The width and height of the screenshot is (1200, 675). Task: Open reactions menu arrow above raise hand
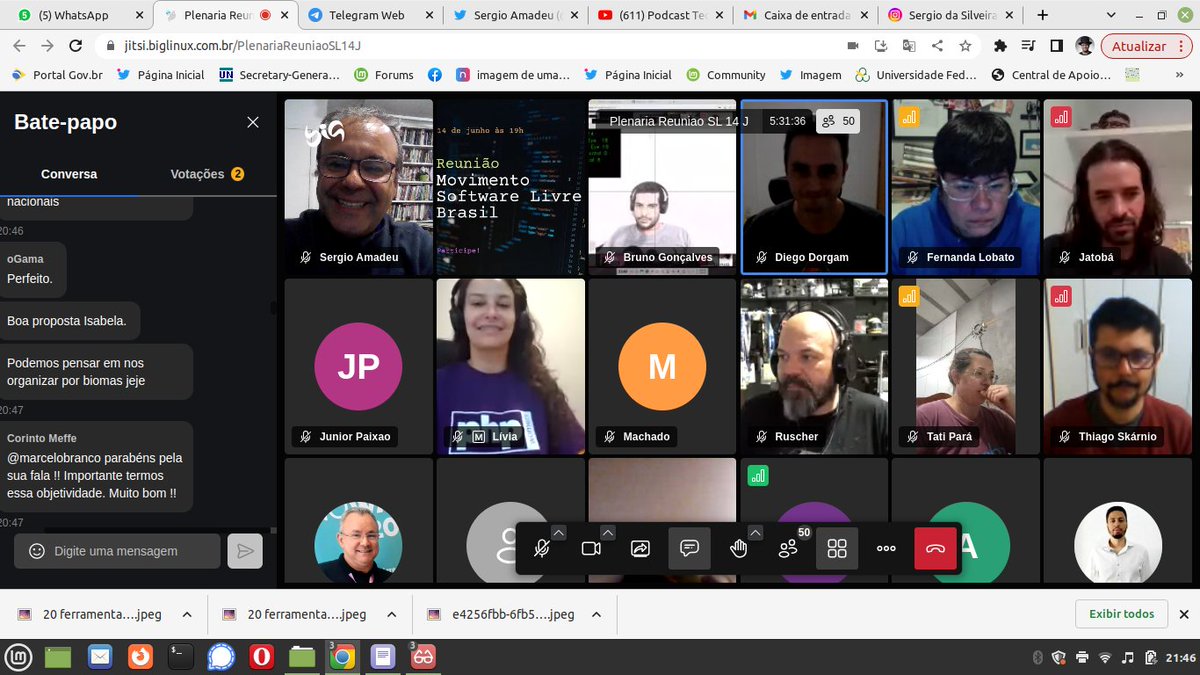tap(755, 533)
